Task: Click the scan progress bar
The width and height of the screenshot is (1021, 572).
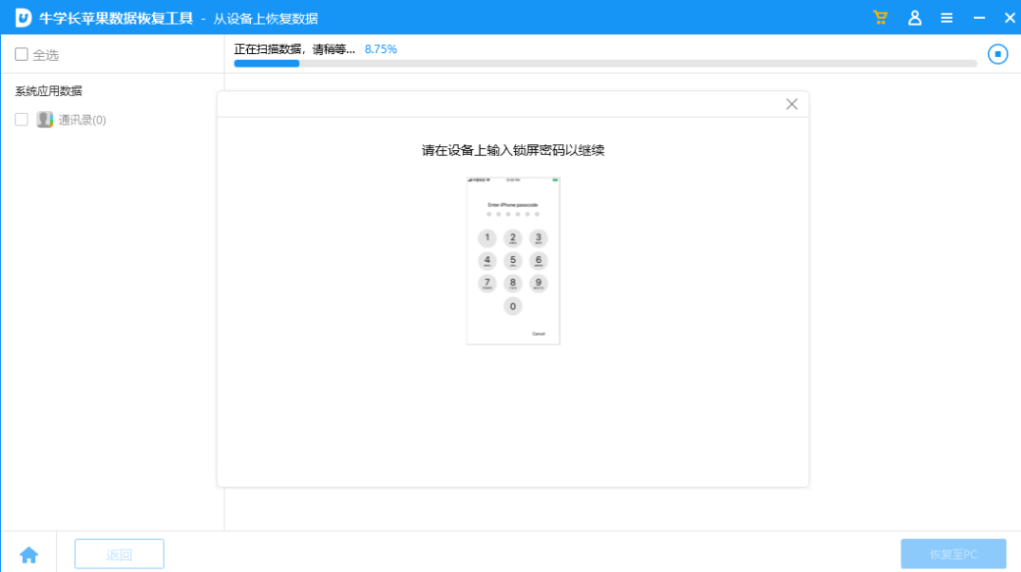Action: coord(605,64)
